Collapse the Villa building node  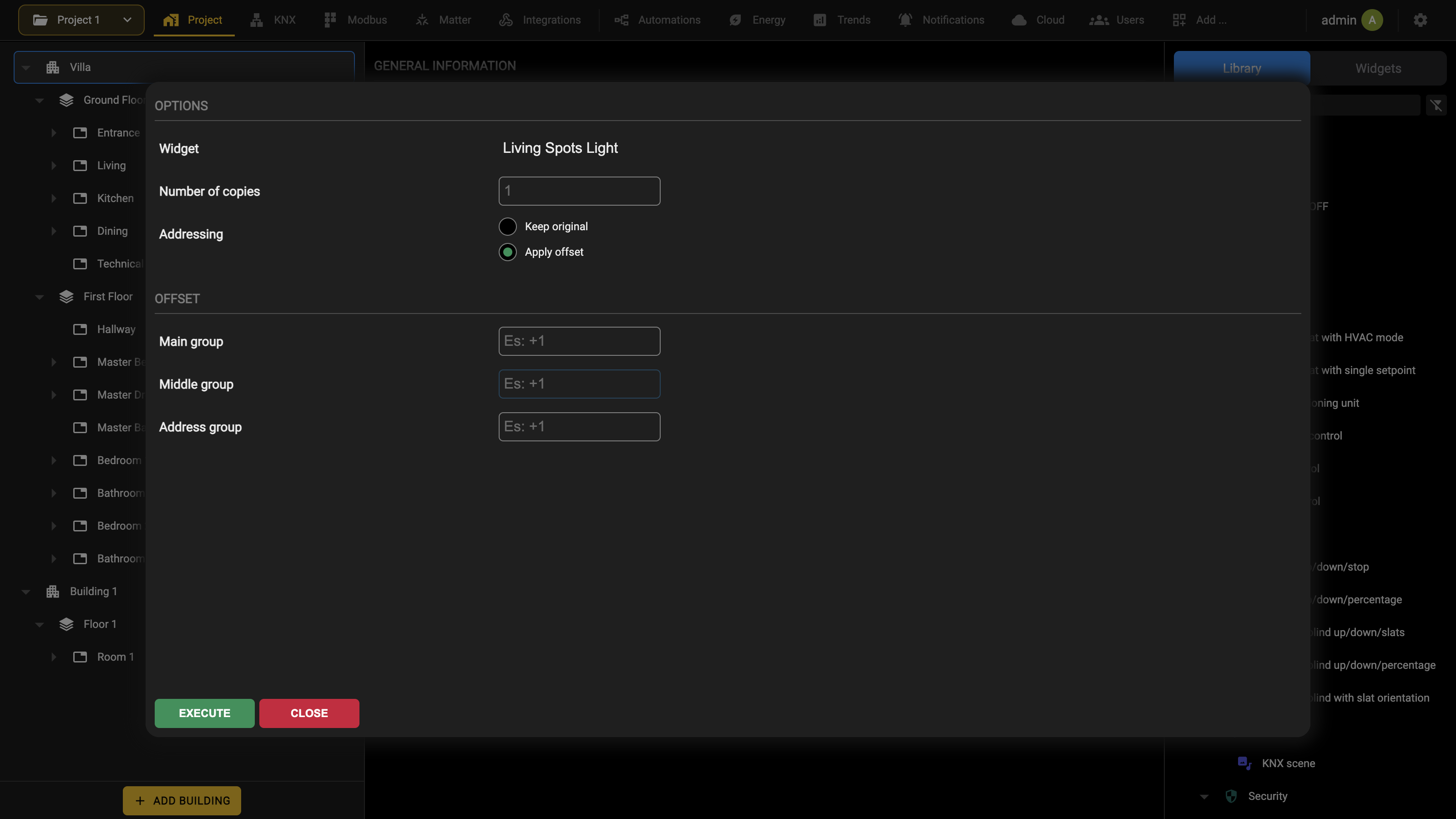point(26,67)
